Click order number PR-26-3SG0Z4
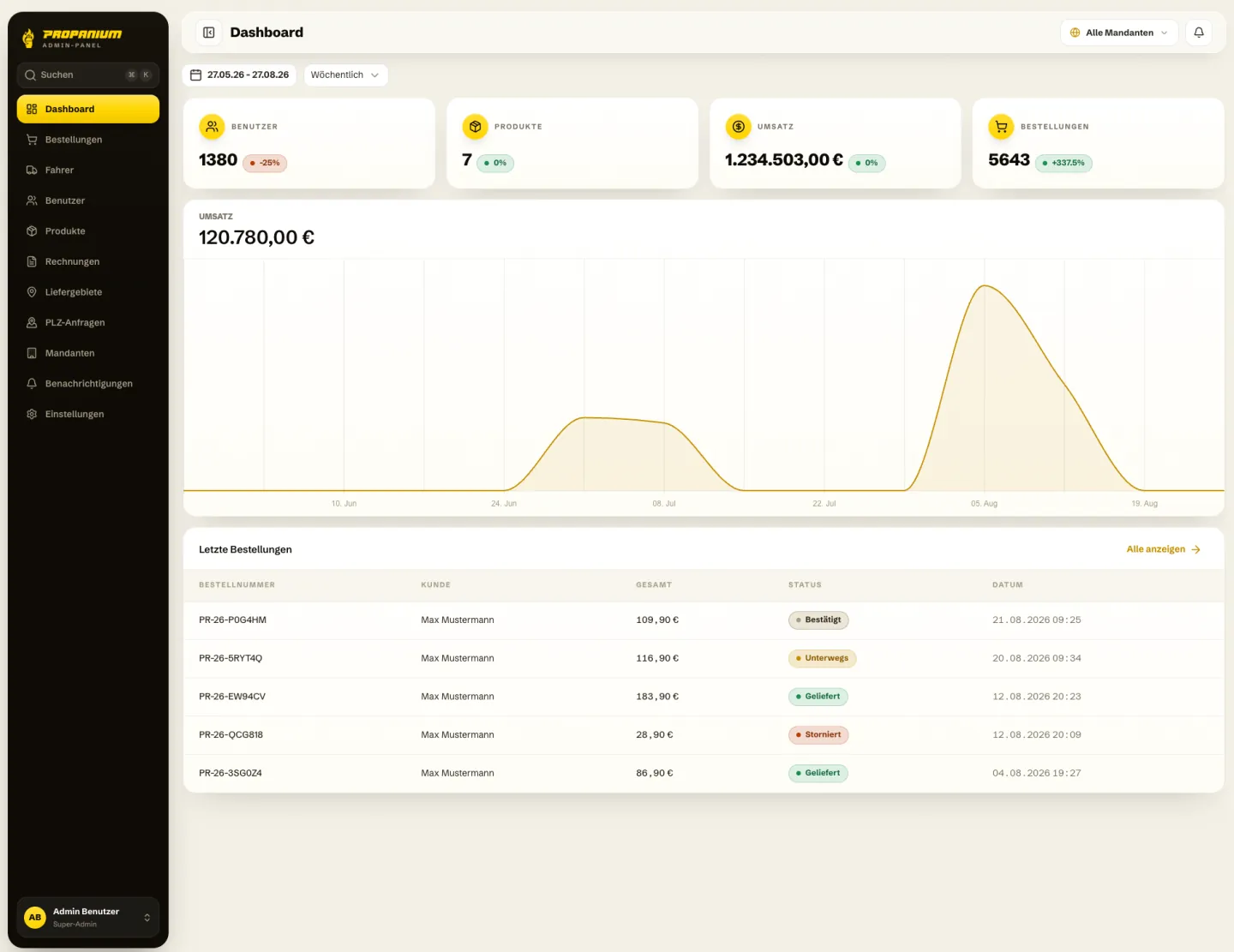This screenshot has height=952, width=1234. (x=231, y=773)
